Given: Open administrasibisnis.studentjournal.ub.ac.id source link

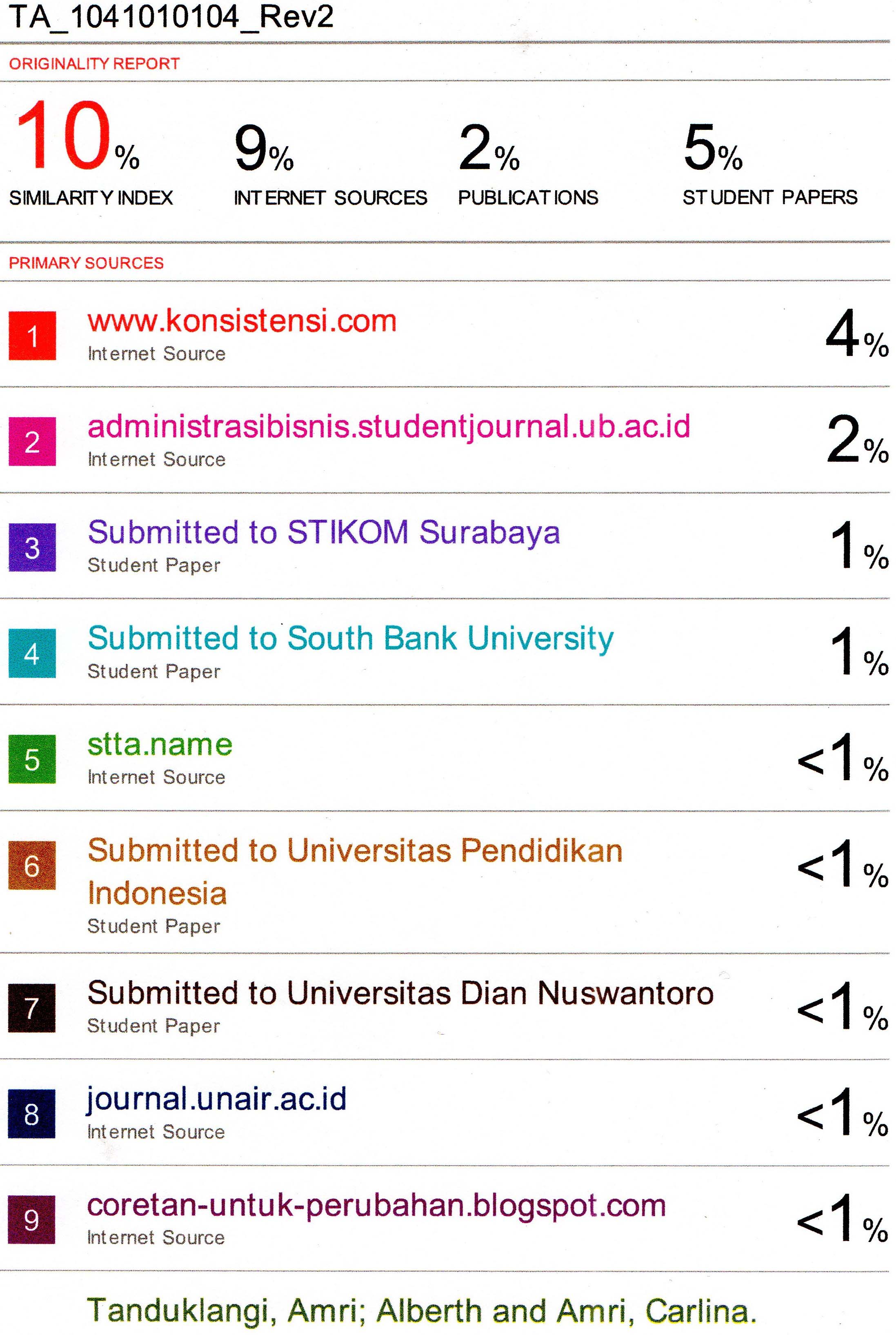Looking at the screenshot, I should point(389,427).
